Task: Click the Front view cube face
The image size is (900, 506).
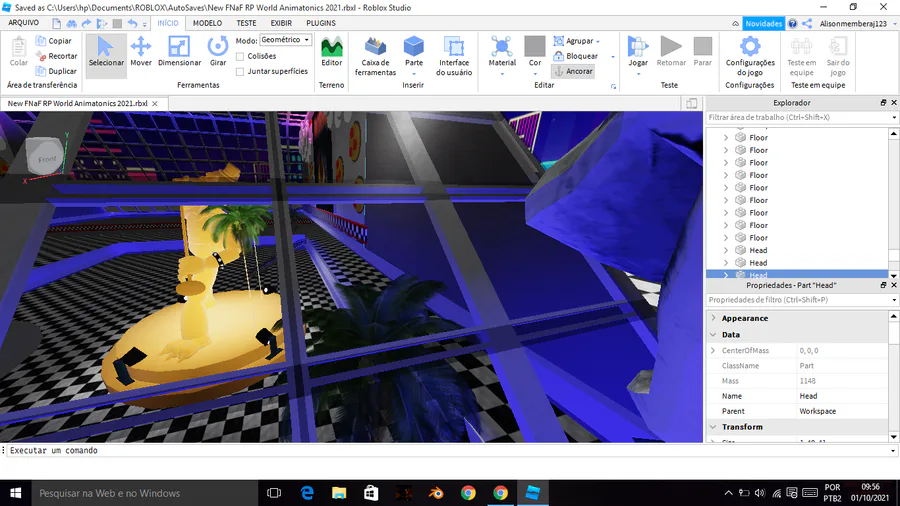Action: click(45, 157)
